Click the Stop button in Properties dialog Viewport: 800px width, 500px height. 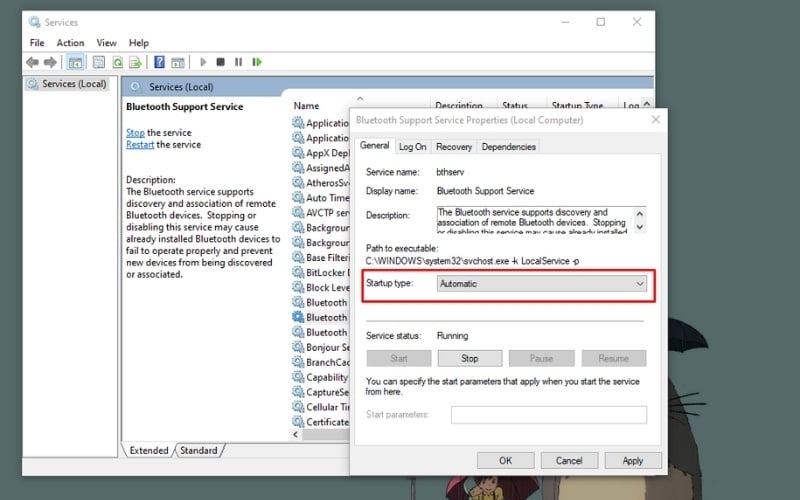[x=469, y=358]
